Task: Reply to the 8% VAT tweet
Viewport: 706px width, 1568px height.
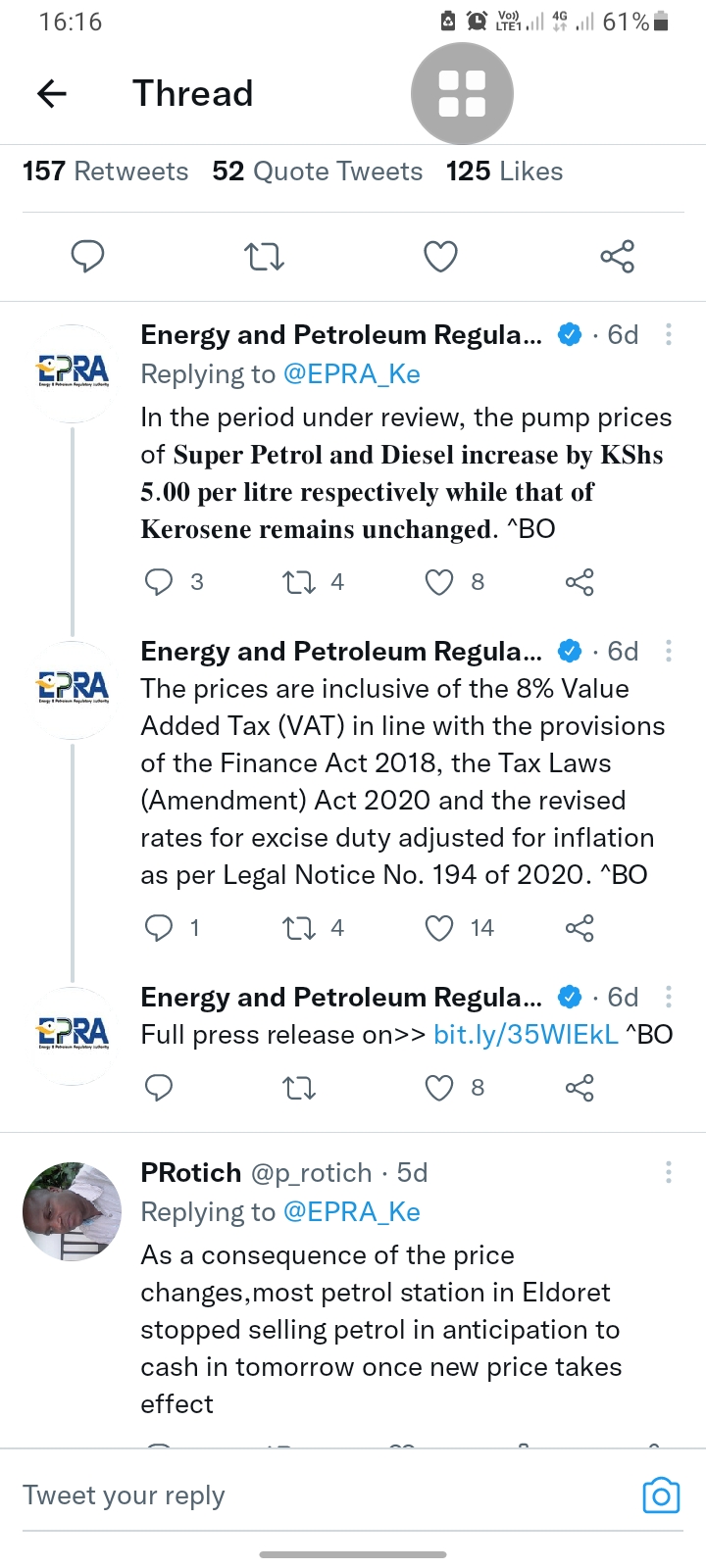Action: (159, 928)
